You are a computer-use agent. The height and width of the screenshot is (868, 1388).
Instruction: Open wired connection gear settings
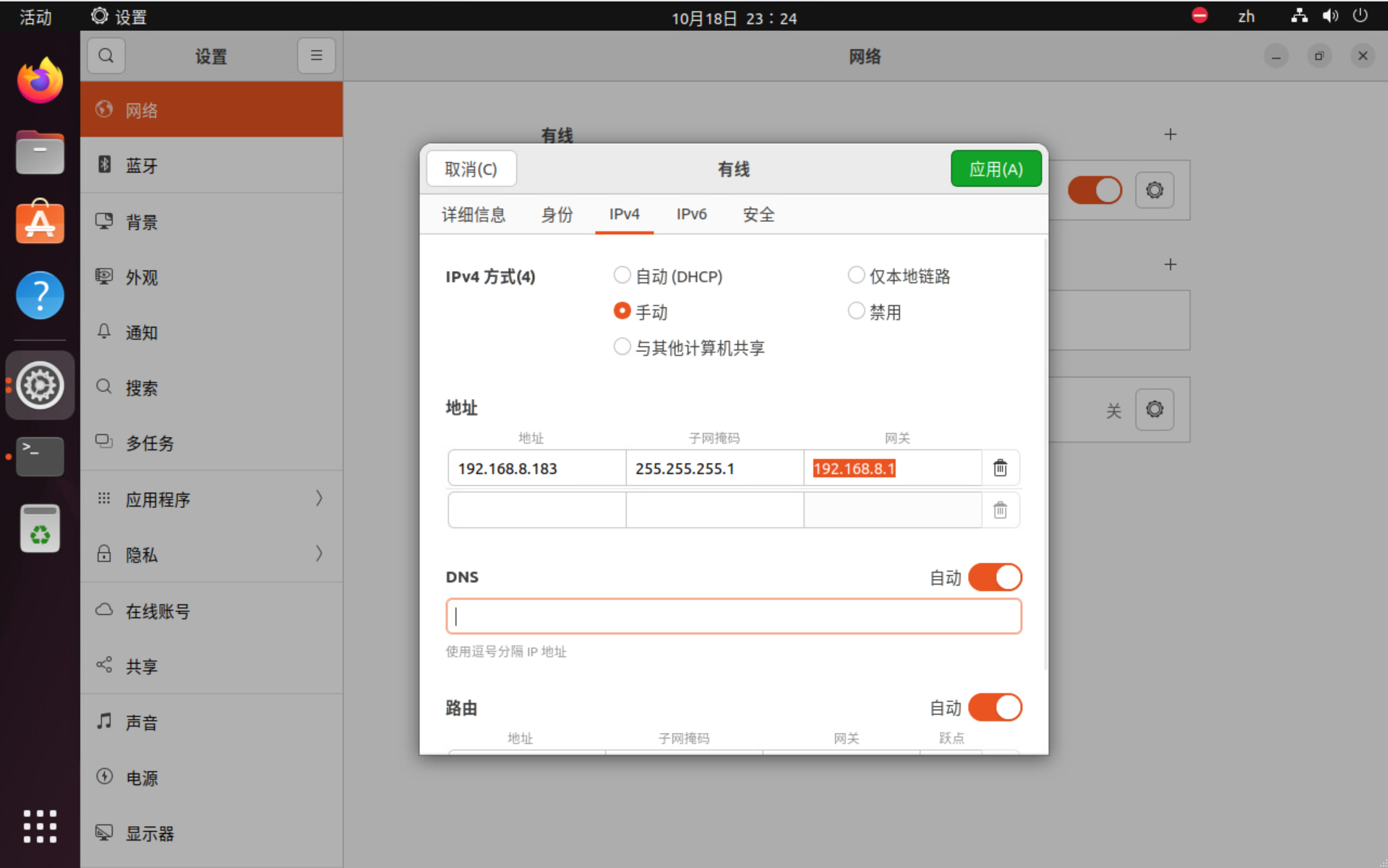pos(1154,190)
